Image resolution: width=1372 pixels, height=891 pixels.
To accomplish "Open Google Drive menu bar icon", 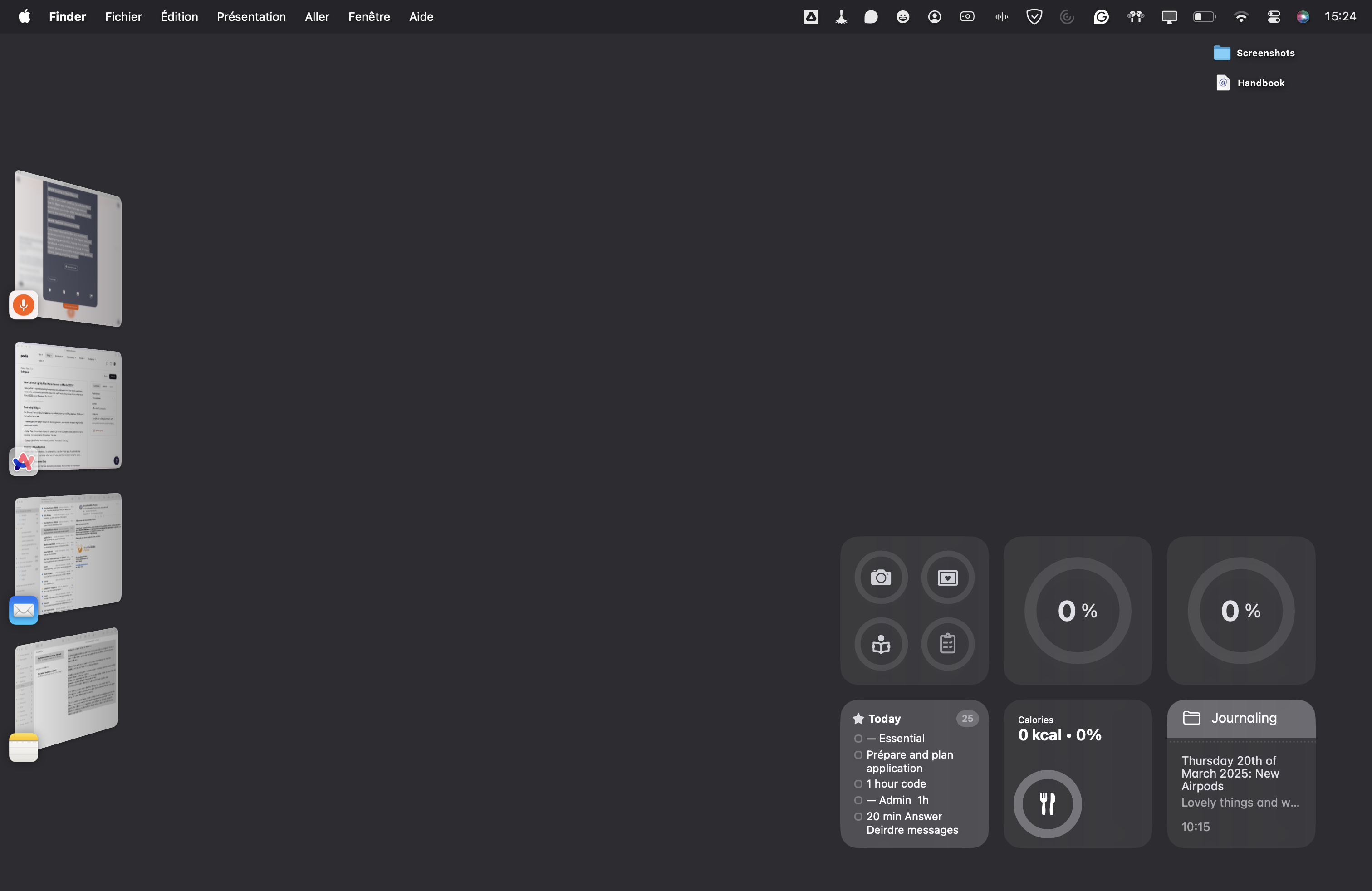I will point(810,17).
